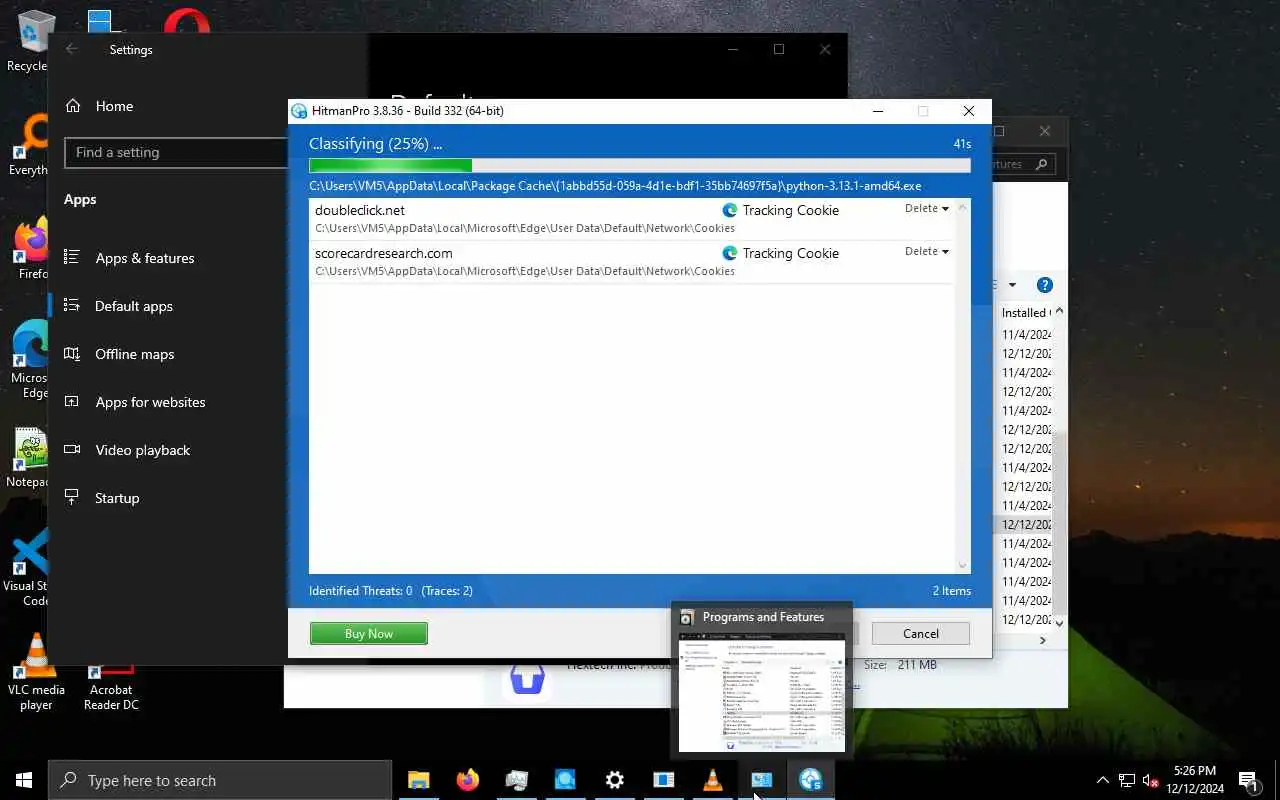Open the notification center icon

pos(1248,780)
